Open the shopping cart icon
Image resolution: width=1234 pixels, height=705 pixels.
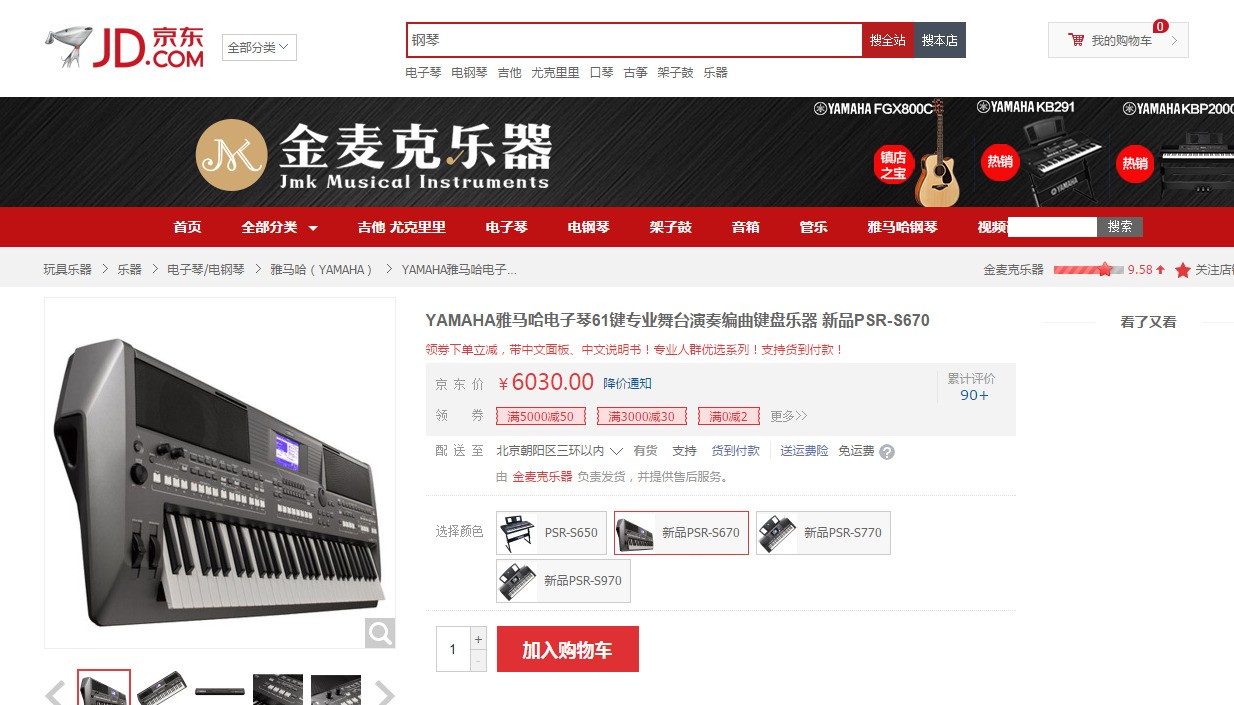click(x=1076, y=40)
